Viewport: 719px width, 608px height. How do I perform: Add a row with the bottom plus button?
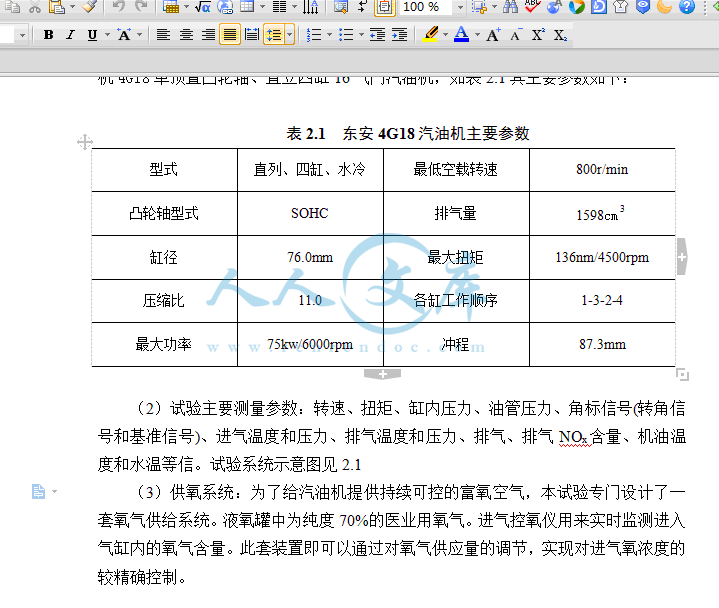pos(382,374)
